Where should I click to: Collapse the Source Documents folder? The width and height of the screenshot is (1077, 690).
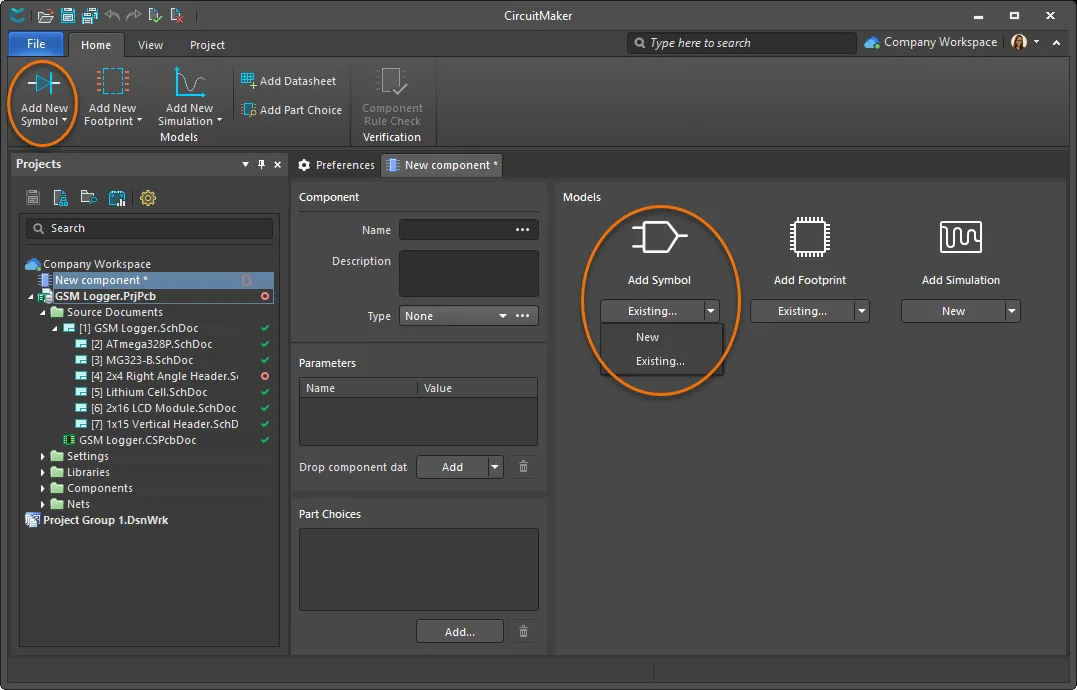(x=43, y=312)
